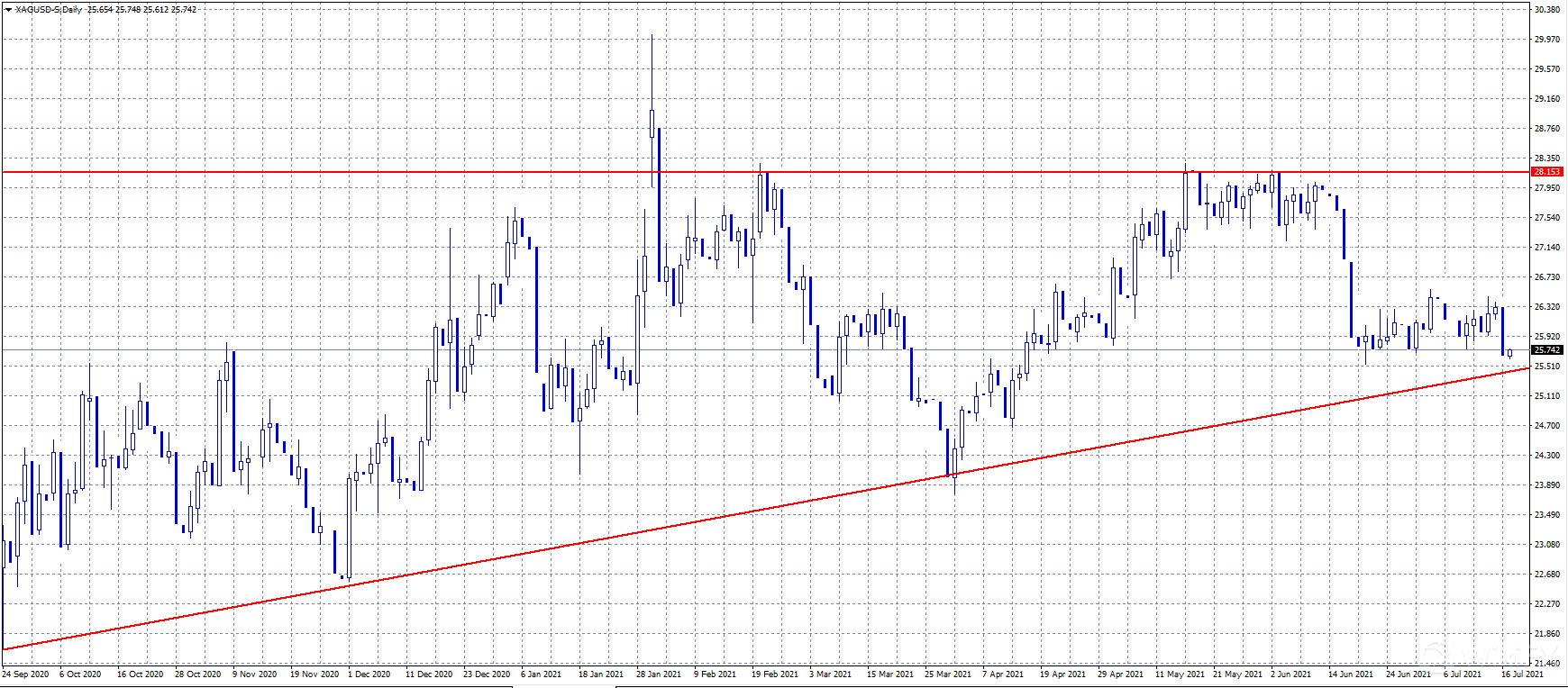This screenshot has width=1568, height=688.
Task: Click the 23.080 value on price axis
Action: tap(1546, 544)
